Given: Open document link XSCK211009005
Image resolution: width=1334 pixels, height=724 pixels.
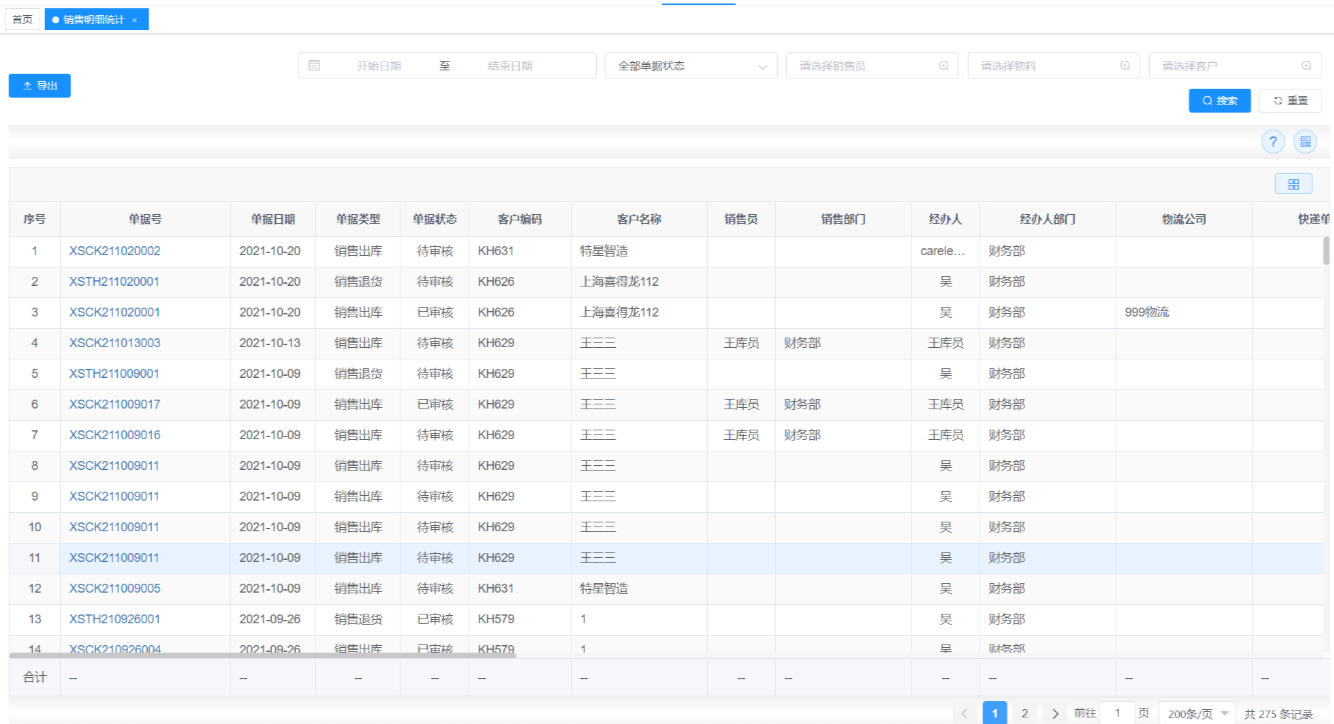Looking at the screenshot, I should click(x=115, y=589).
